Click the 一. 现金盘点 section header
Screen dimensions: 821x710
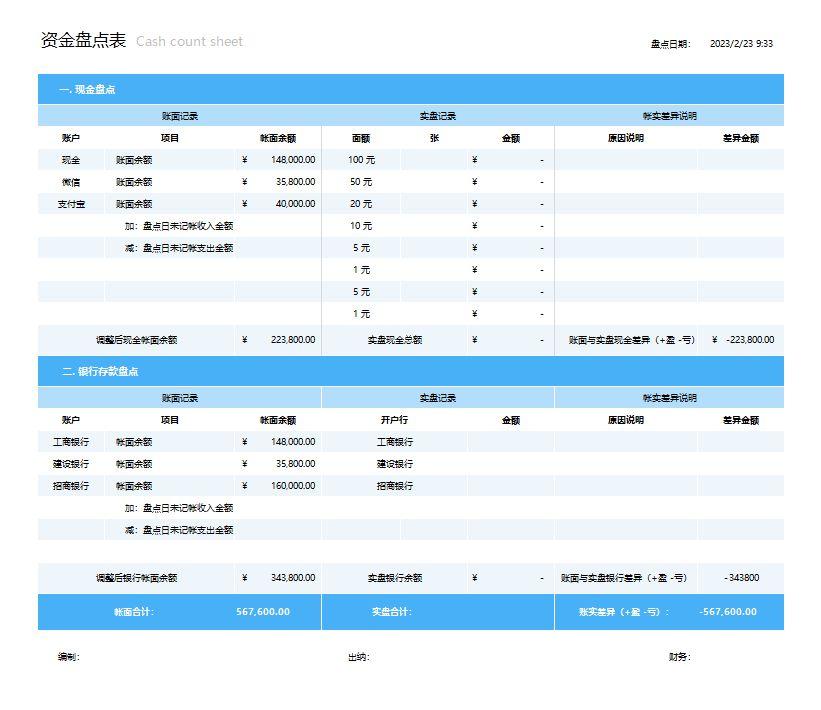(x=87, y=90)
